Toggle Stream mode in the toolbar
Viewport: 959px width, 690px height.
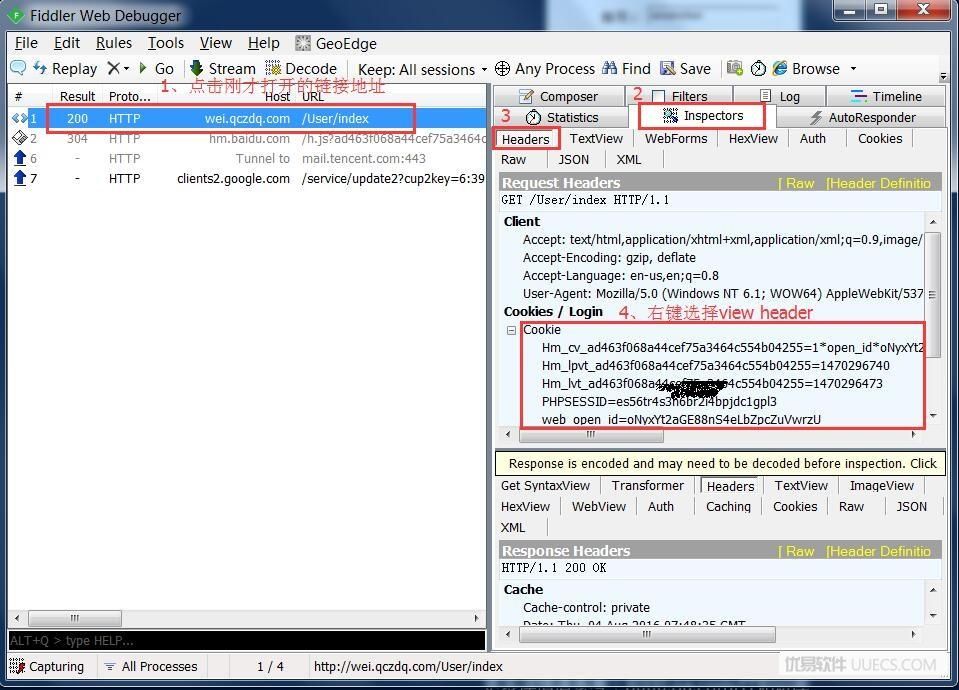point(223,69)
